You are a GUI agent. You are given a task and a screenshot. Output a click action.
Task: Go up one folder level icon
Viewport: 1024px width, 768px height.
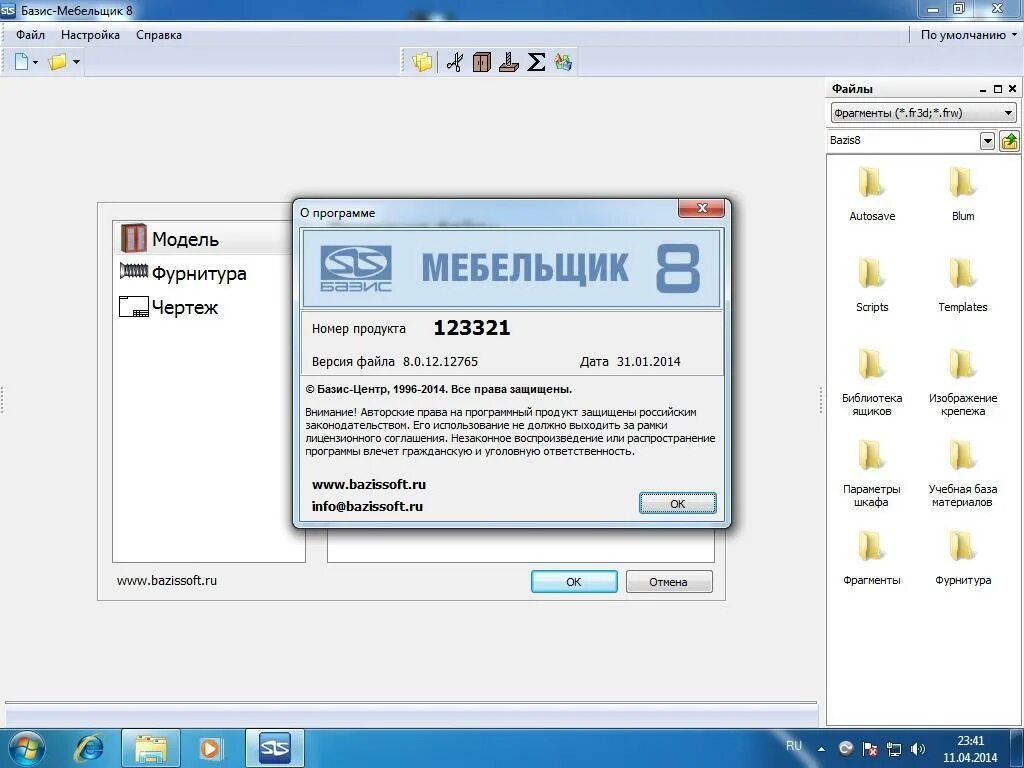tap(1009, 140)
